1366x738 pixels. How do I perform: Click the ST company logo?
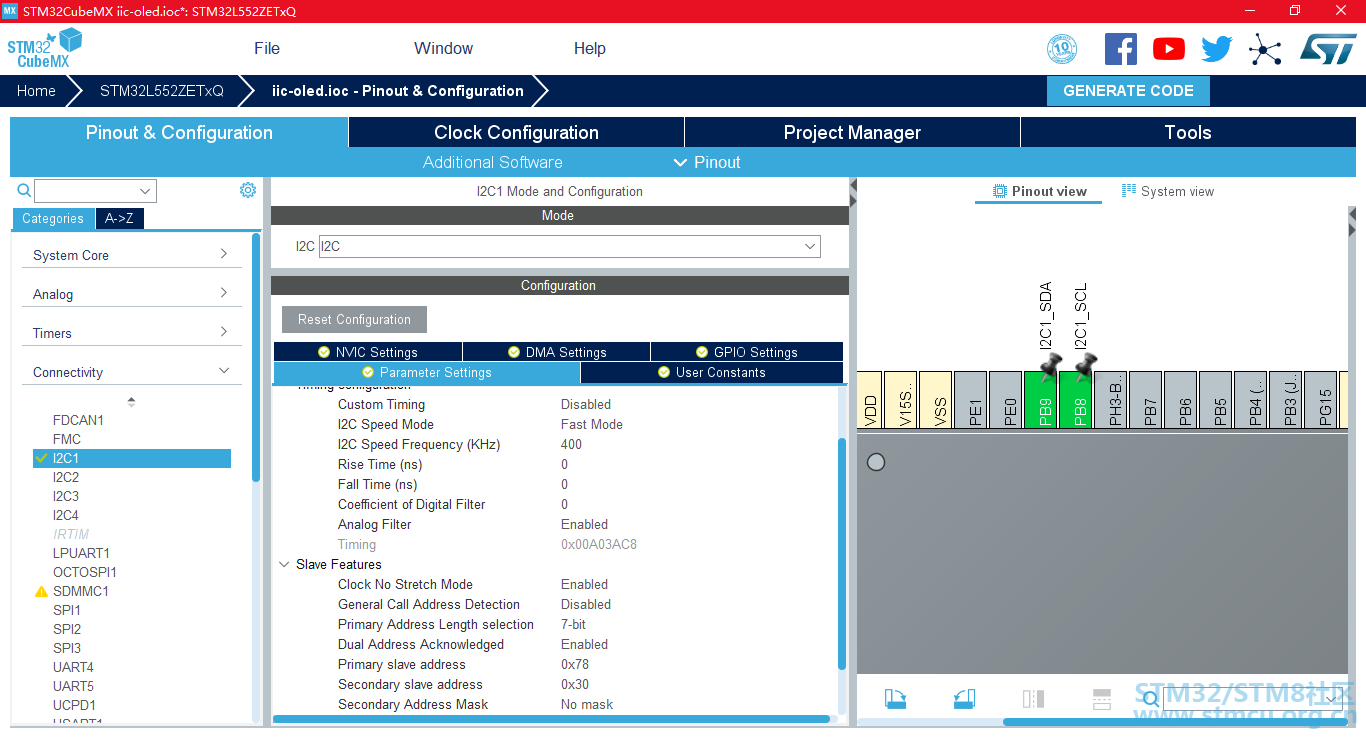pyautogui.click(x=1328, y=48)
